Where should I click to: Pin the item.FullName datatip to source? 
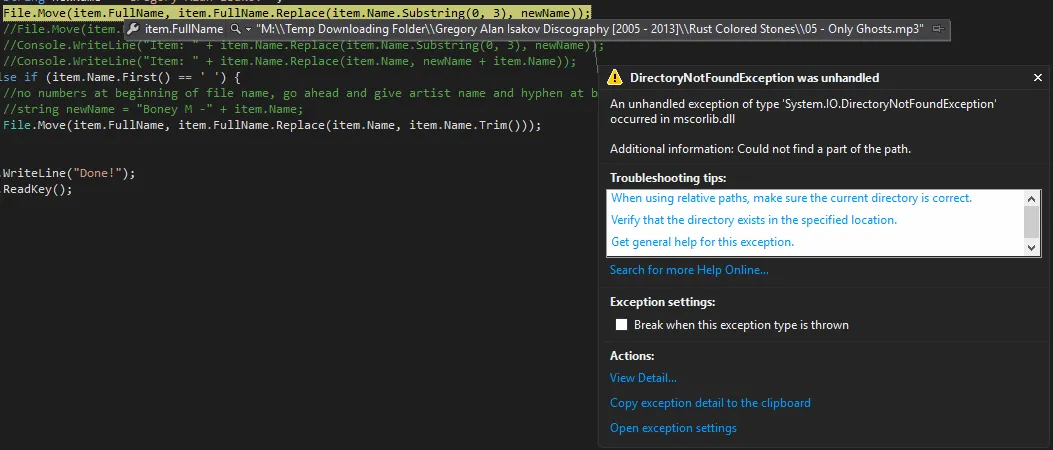click(937, 30)
